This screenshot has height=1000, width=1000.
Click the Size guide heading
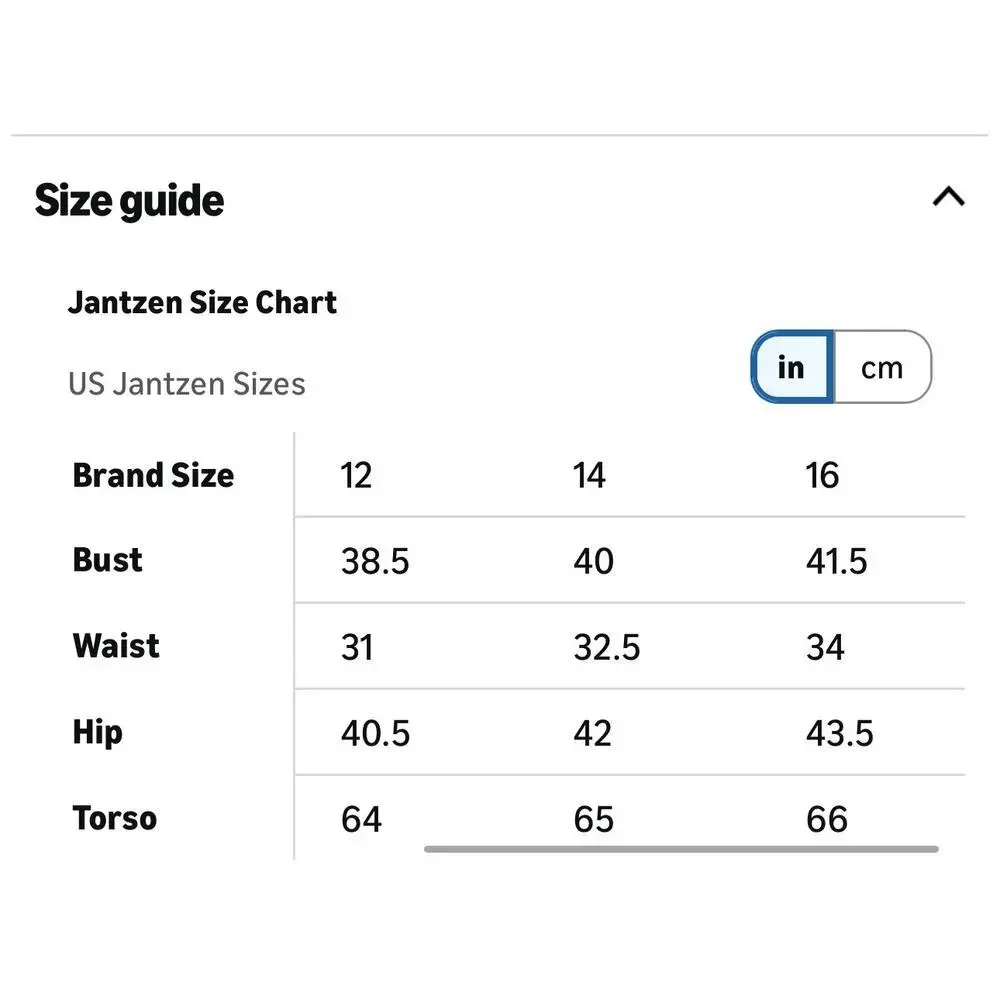click(129, 200)
